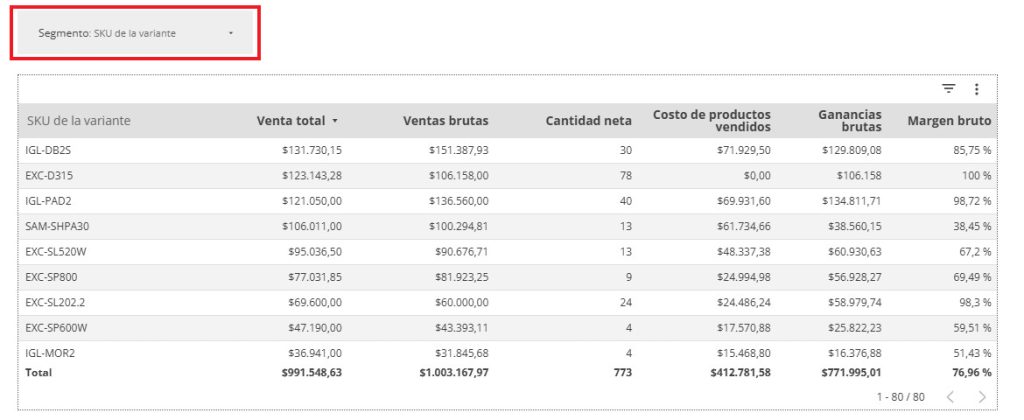This screenshot has width=1024, height=420.
Task: Sort by Margen bruto column header
Action: 949,121
